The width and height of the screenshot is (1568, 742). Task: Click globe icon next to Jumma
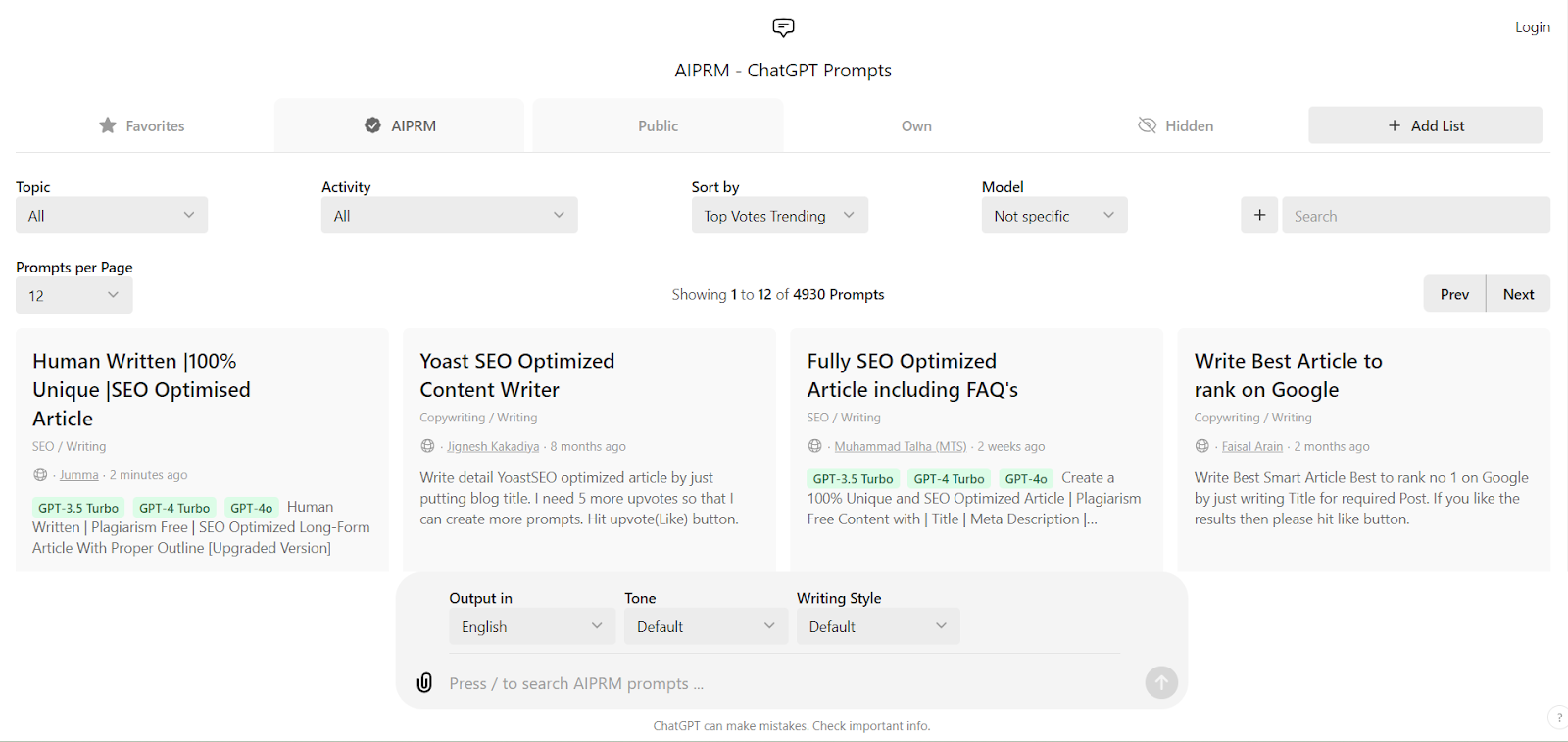40,474
